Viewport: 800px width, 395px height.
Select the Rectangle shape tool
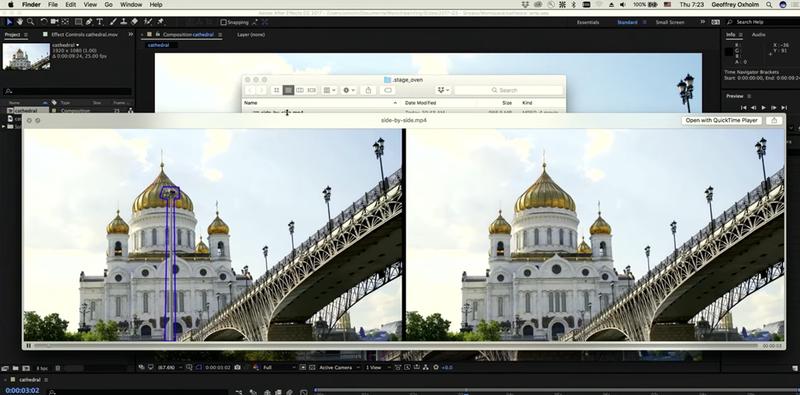(x=79, y=22)
